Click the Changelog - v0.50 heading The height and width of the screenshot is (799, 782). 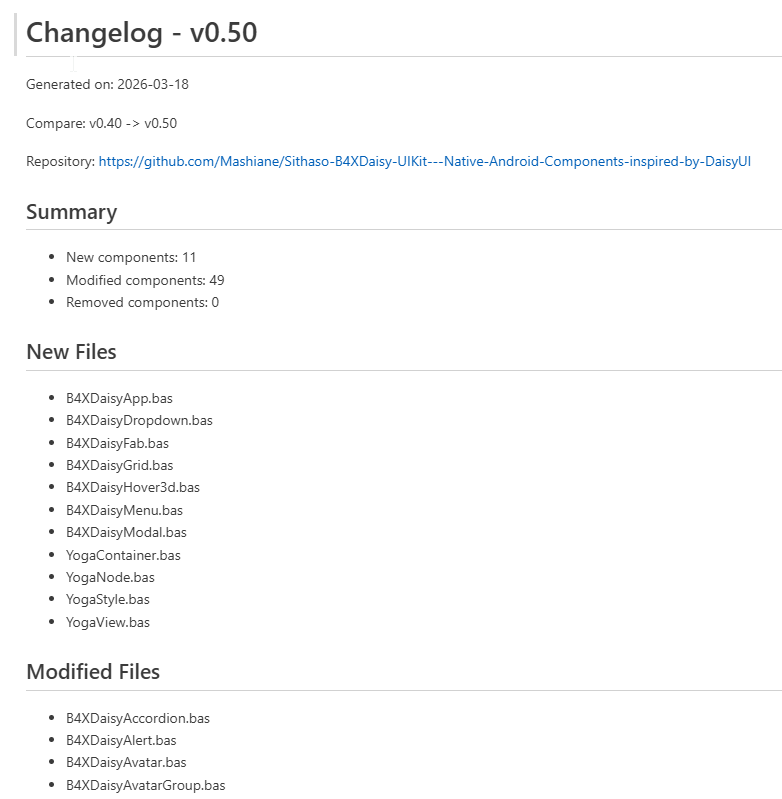[141, 33]
